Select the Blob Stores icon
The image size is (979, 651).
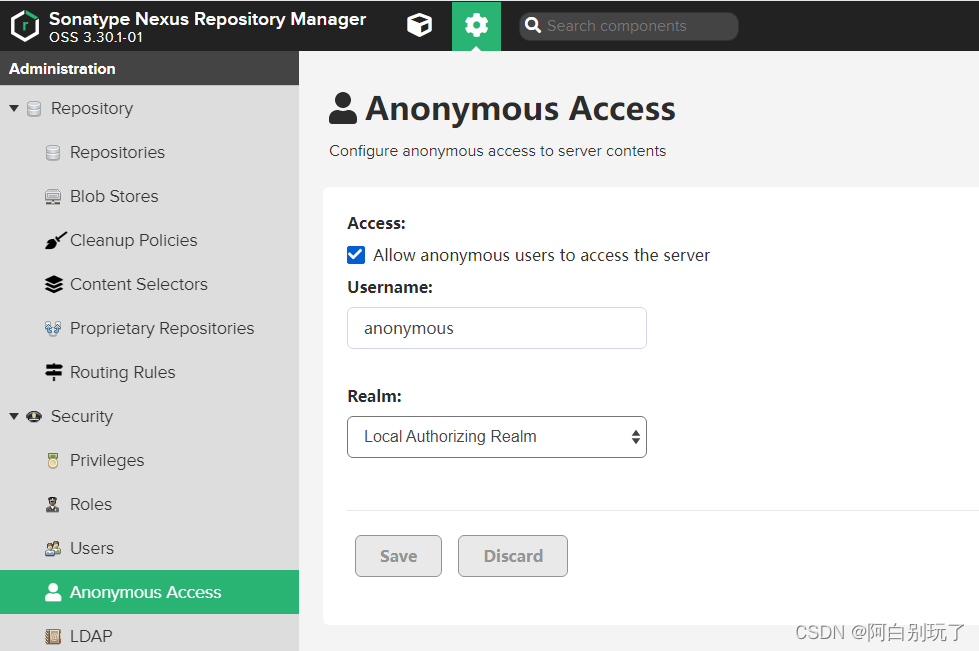(x=52, y=196)
